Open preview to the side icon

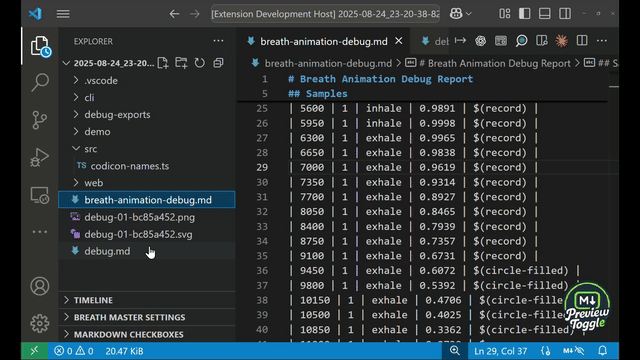[542, 40]
